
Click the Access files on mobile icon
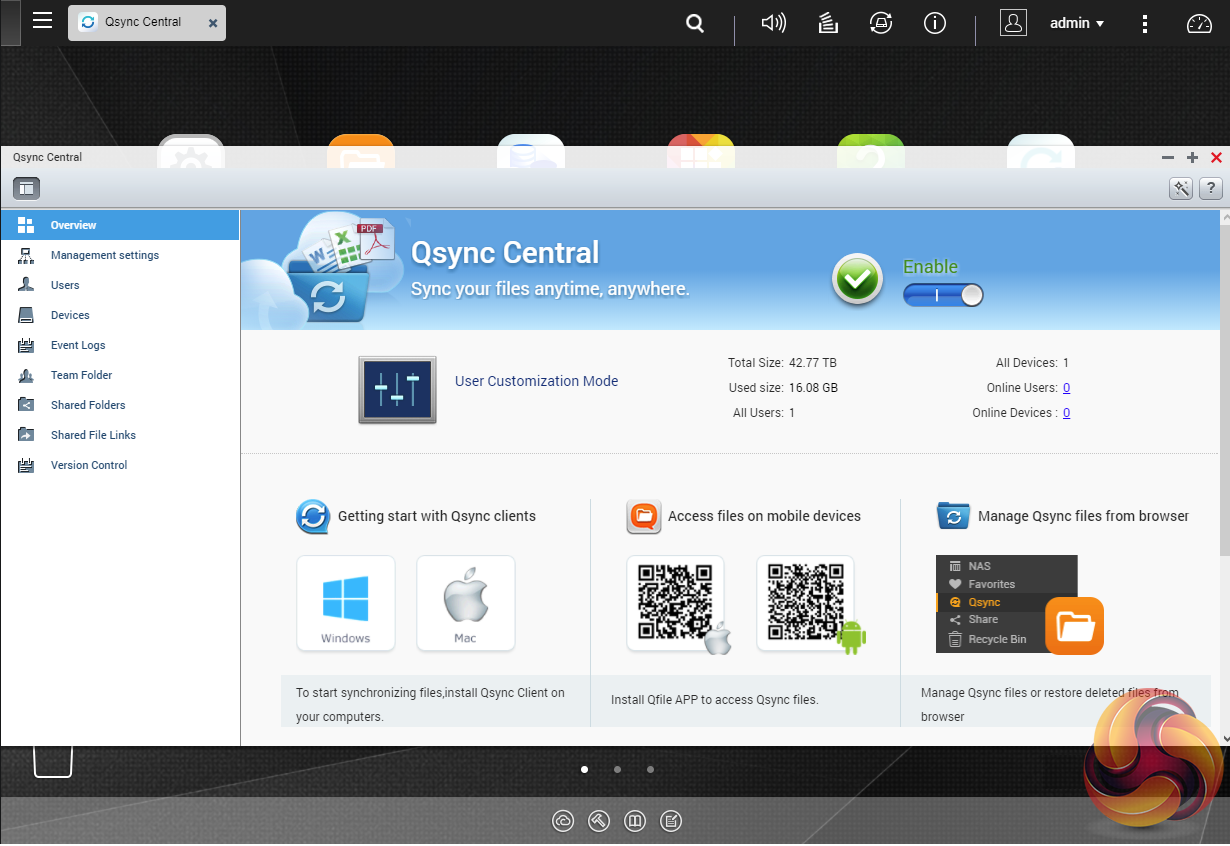(x=644, y=517)
